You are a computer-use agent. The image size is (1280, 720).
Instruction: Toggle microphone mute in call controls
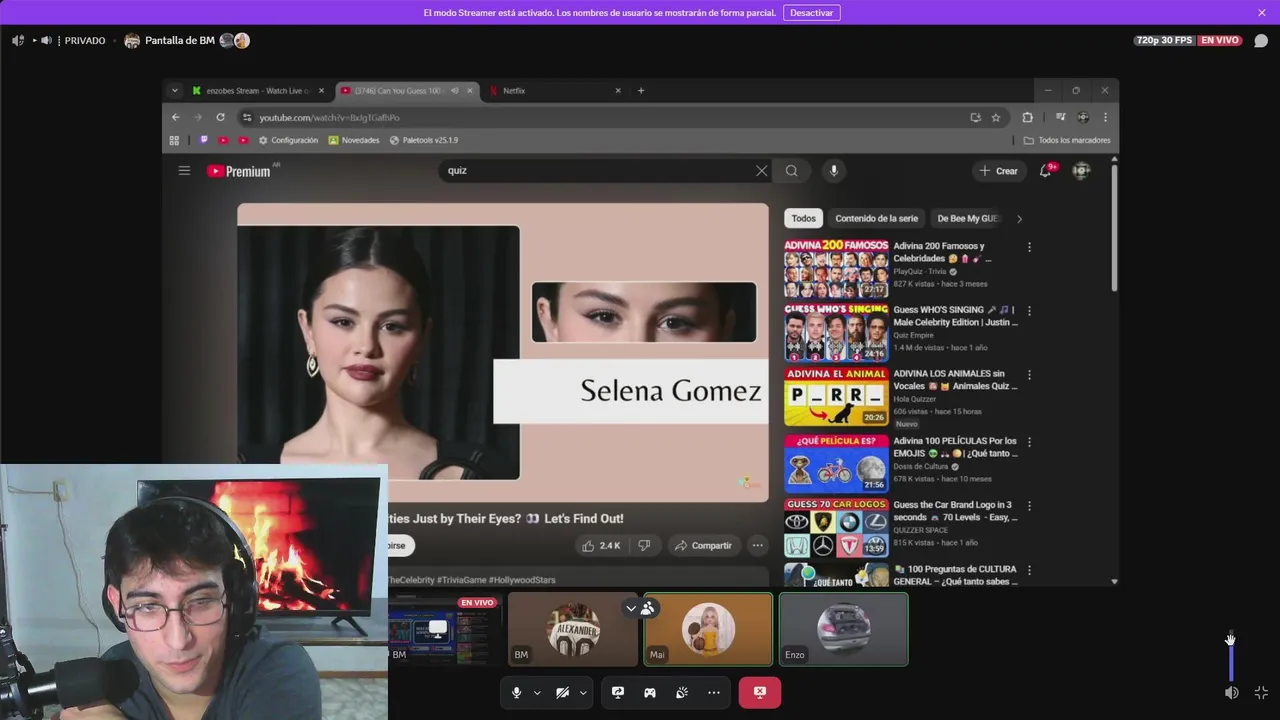pyautogui.click(x=516, y=692)
